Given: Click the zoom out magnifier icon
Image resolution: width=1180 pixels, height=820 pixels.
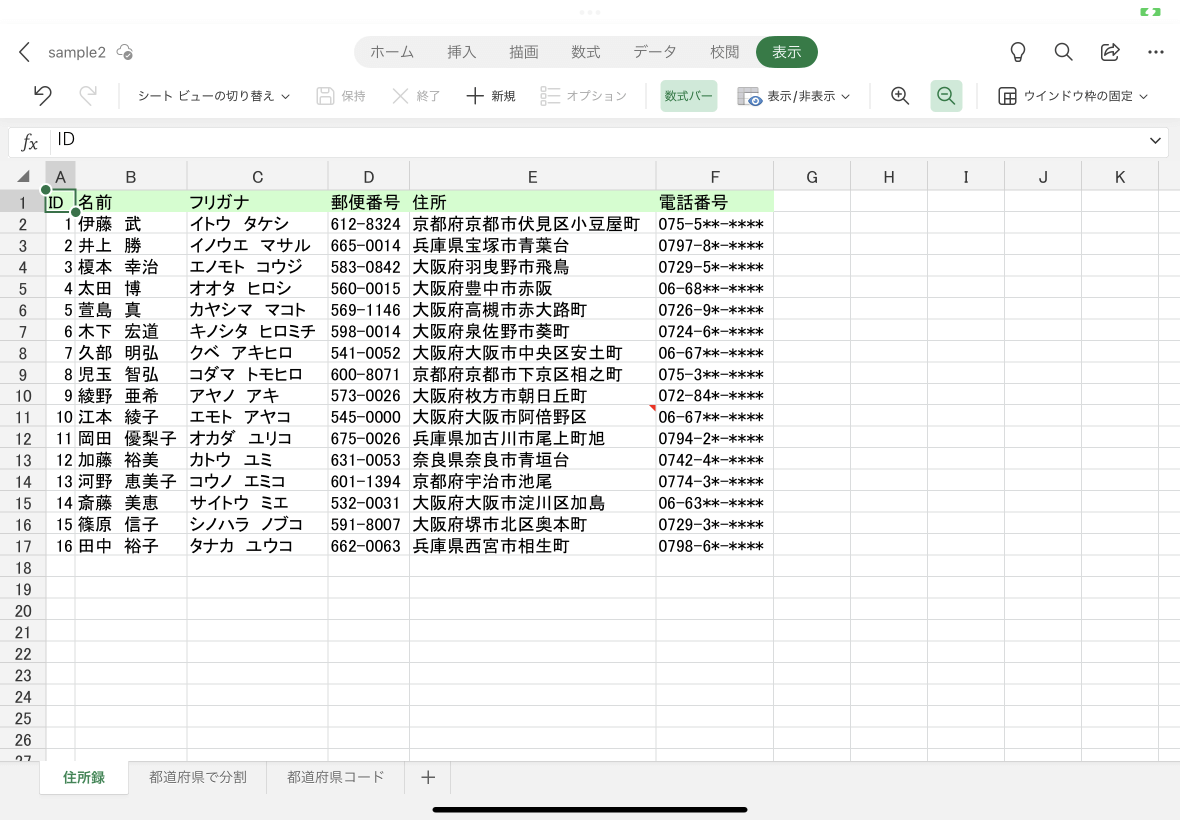Looking at the screenshot, I should pyautogui.click(x=946, y=96).
